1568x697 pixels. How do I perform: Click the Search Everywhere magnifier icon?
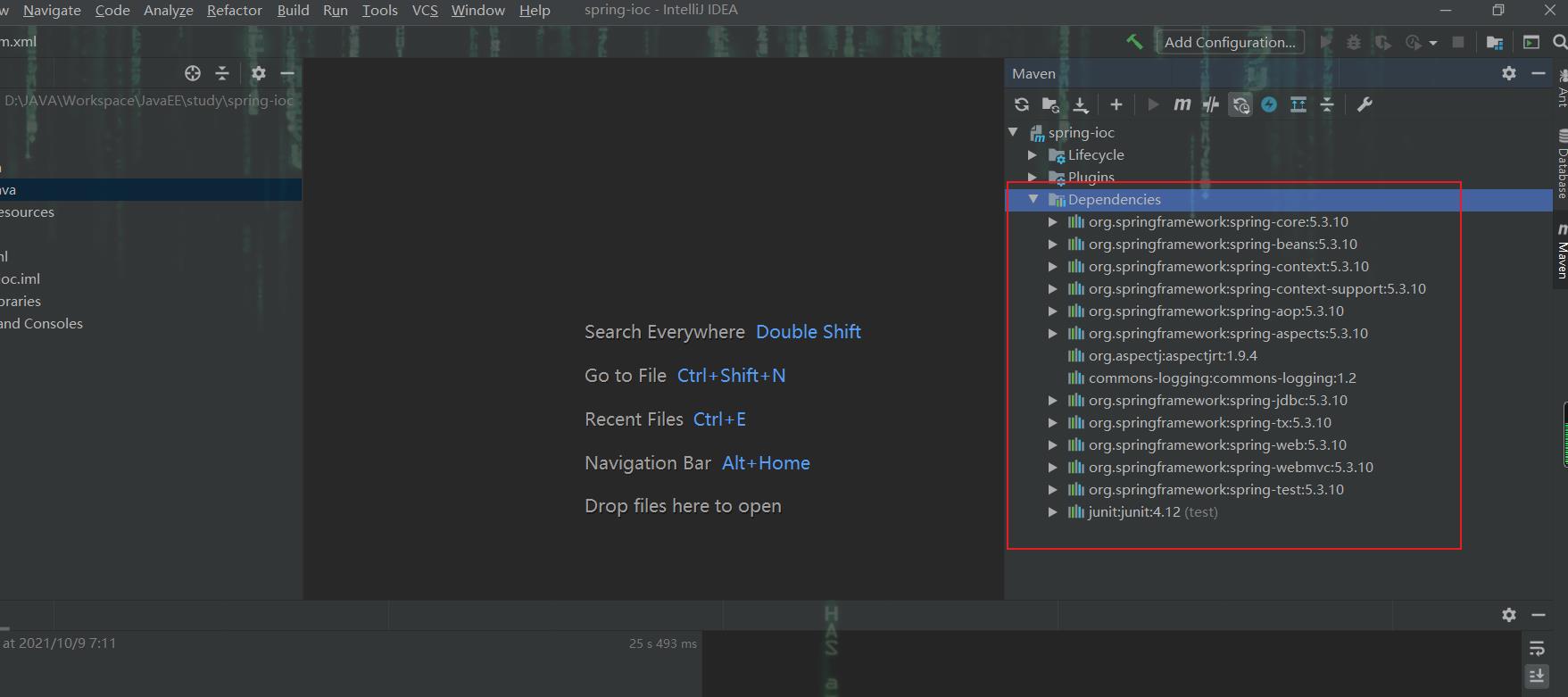coord(1560,42)
